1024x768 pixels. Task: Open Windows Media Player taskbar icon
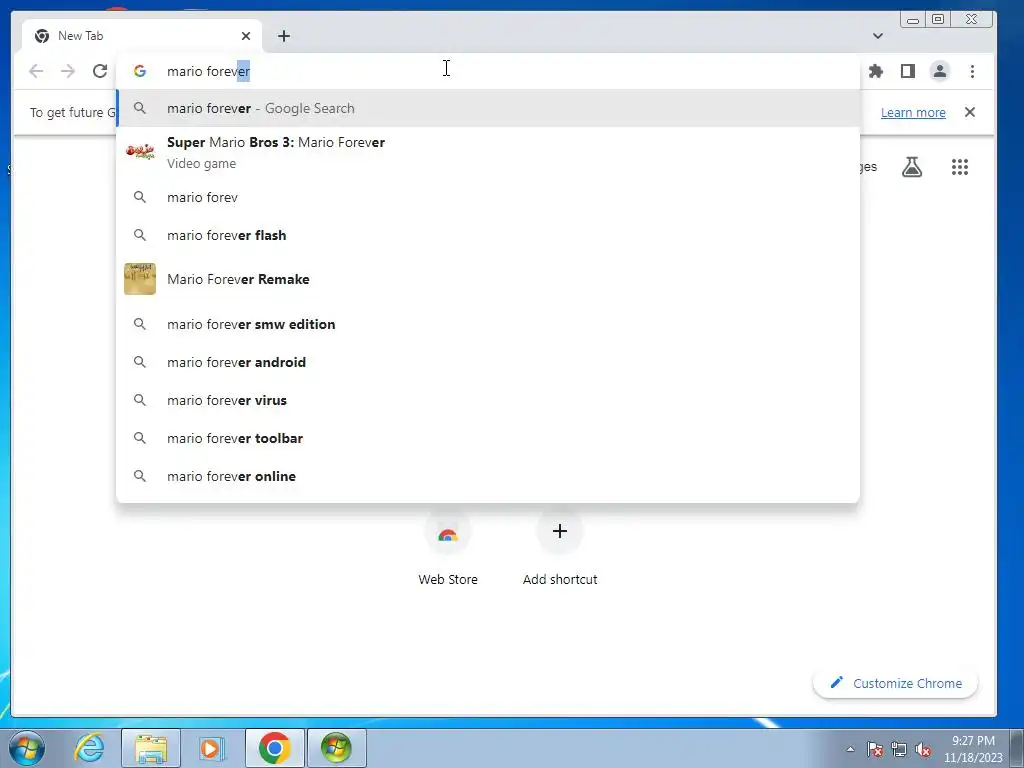pos(210,748)
